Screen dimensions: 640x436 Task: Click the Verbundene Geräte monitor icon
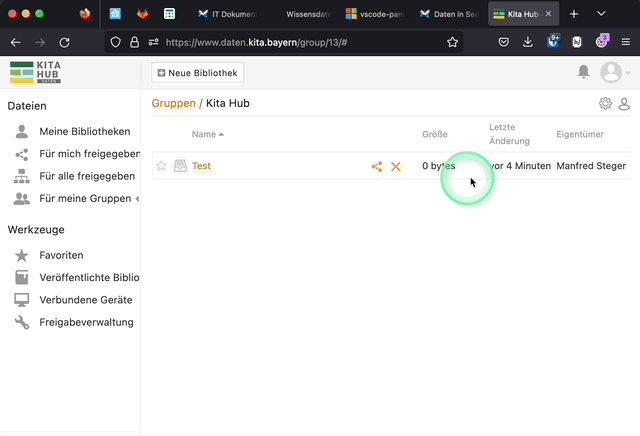[x=22, y=300]
